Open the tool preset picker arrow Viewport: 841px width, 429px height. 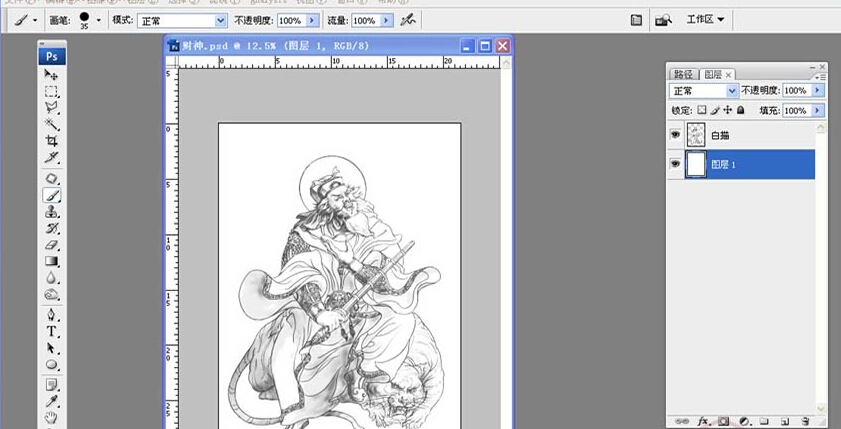pos(35,21)
